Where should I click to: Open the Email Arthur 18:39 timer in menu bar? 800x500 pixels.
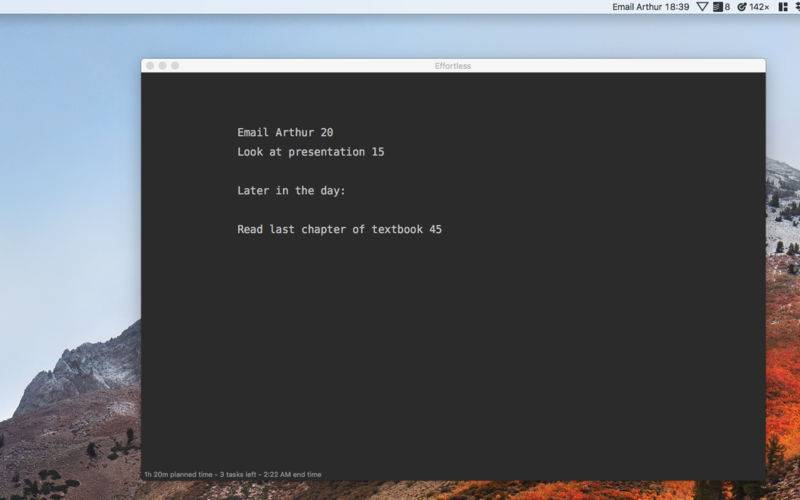[x=651, y=7]
